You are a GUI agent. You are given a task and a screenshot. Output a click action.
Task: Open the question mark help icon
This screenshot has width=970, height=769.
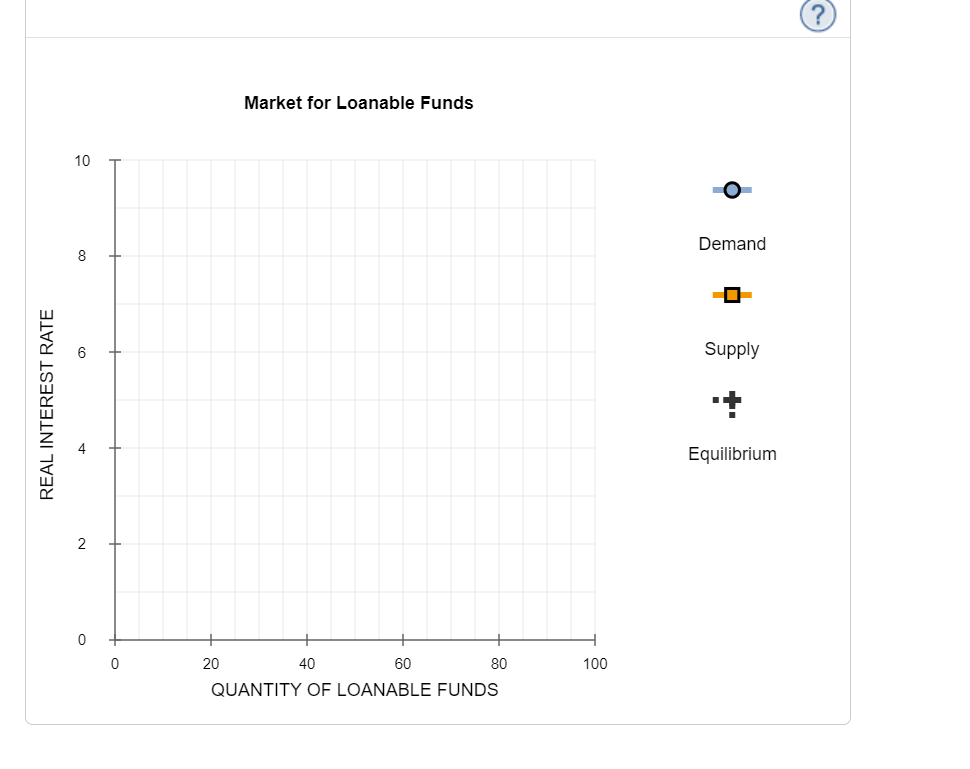(x=817, y=14)
